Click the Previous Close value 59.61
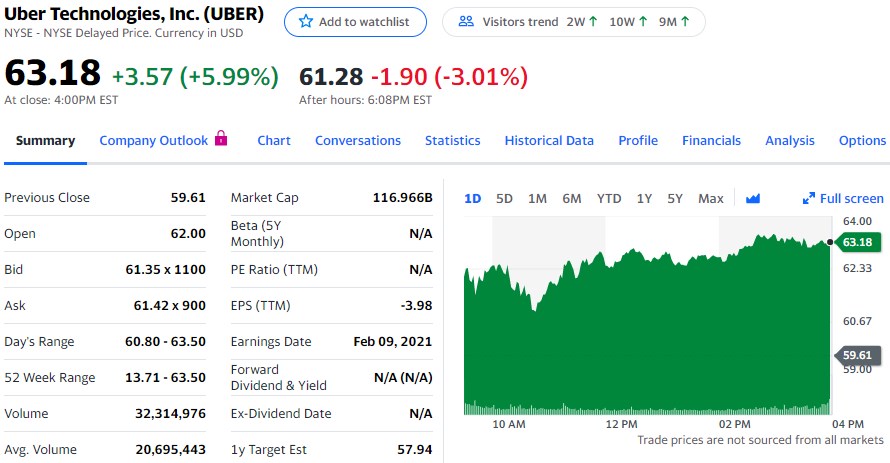 (x=188, y=197)
